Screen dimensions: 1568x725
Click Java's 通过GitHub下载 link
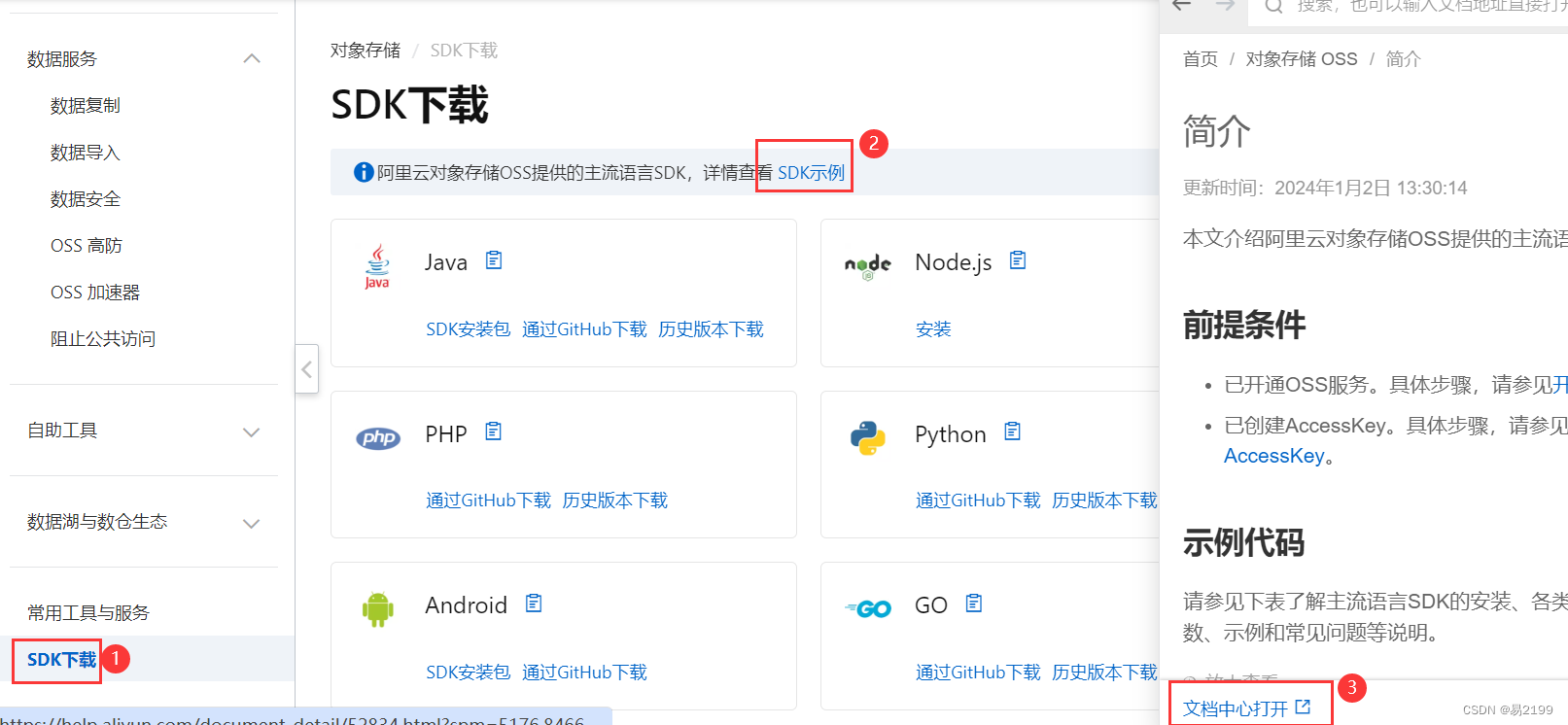584,329
